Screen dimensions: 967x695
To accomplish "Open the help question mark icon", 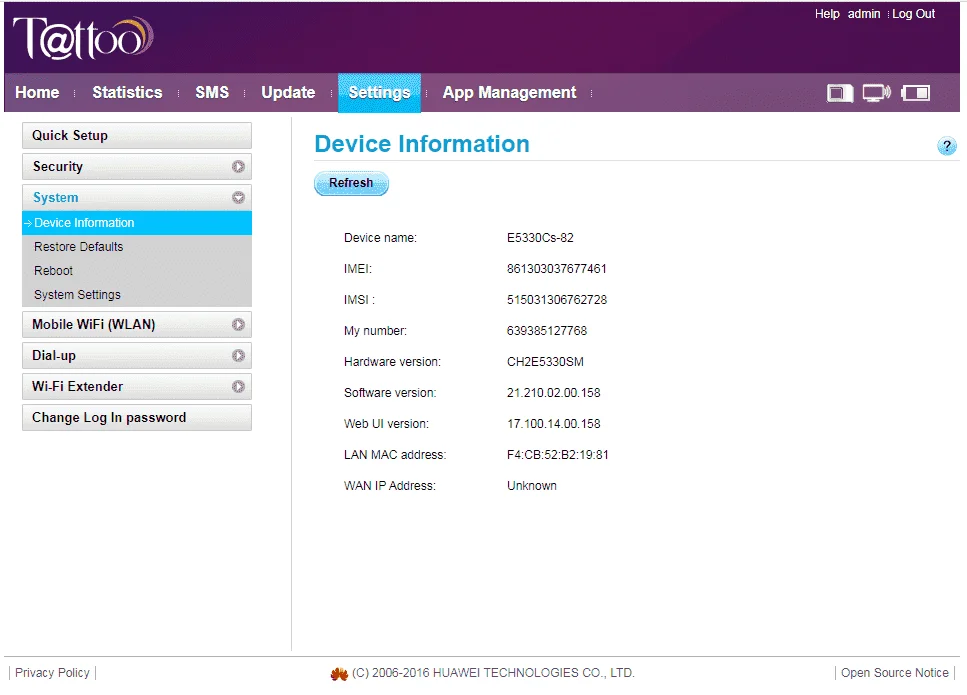I will tap(947, 146).
